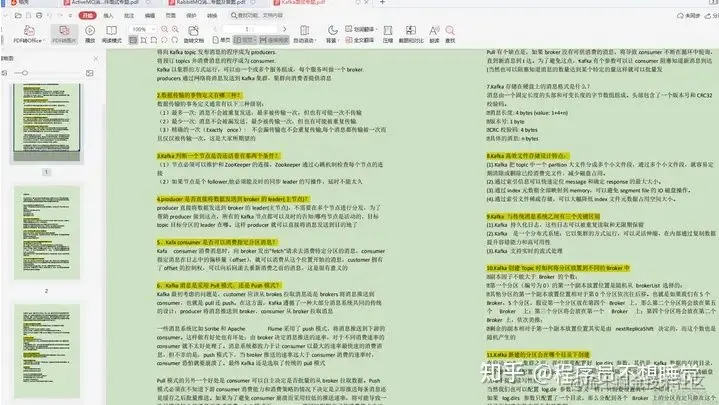Open the Background moon icon
Viewport: 719px width, 405px height.
point(332,30)
